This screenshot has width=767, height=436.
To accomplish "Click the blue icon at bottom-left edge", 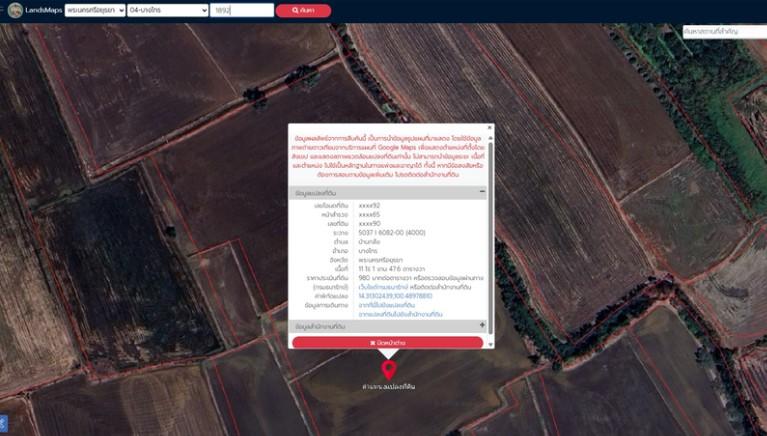I will pyautogui.click(x=2, y=423).
